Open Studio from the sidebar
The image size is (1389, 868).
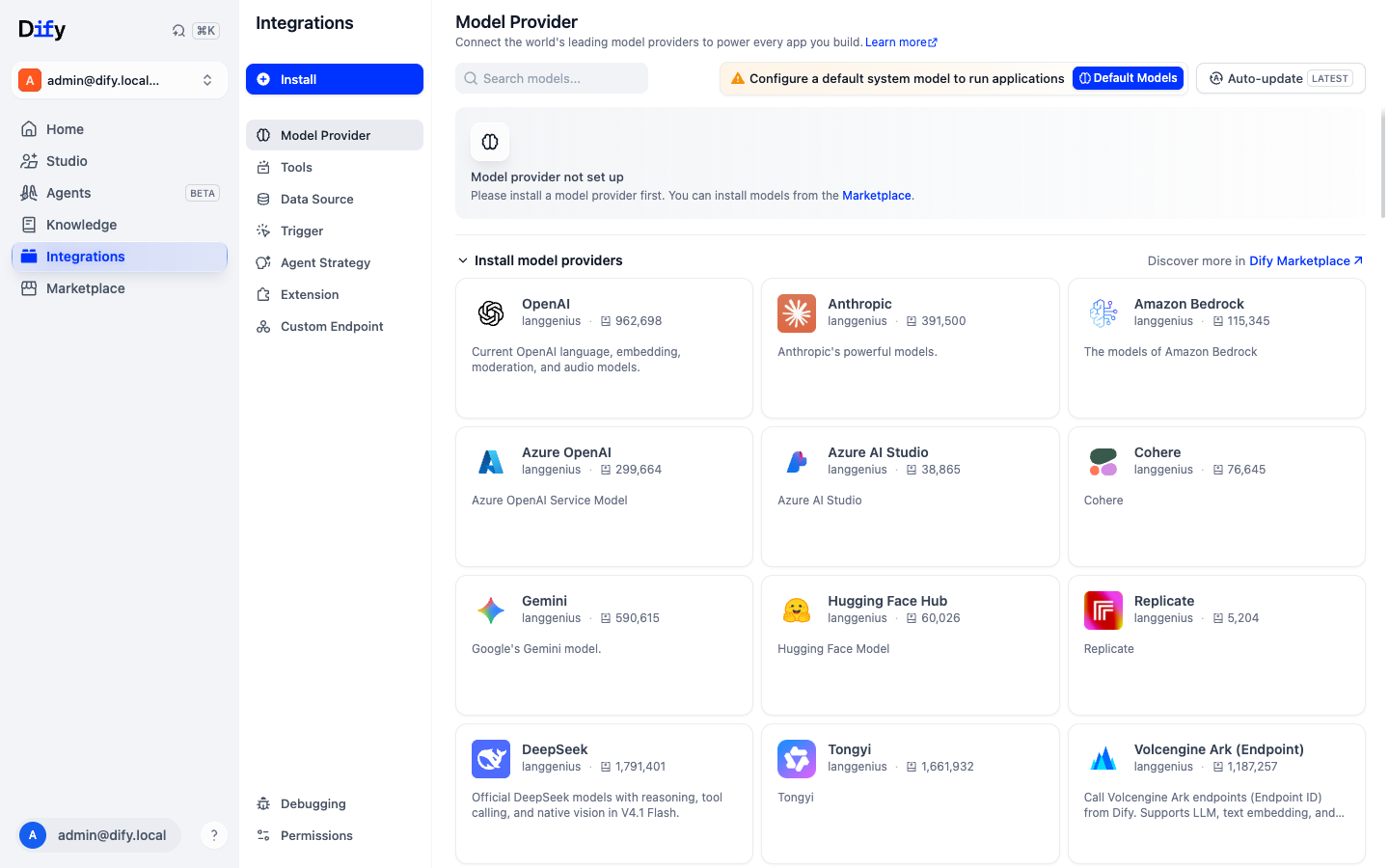(120, 161)
